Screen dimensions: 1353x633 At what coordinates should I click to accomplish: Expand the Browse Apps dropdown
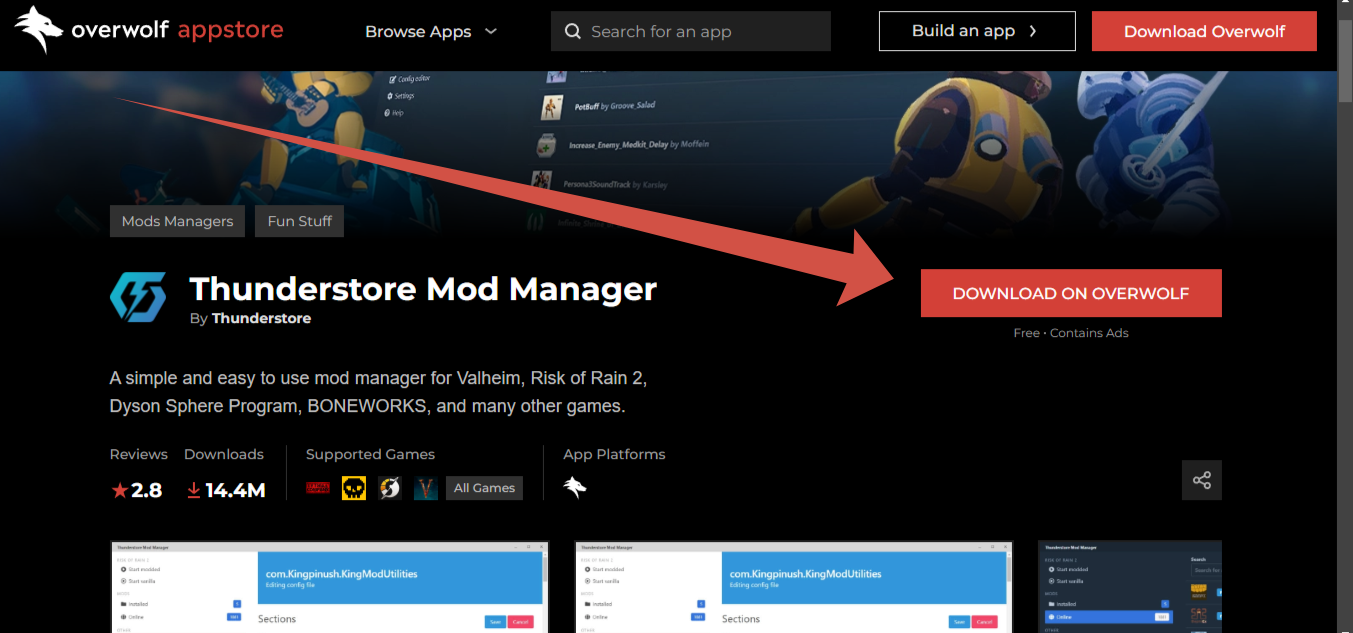tap(431, 31)
